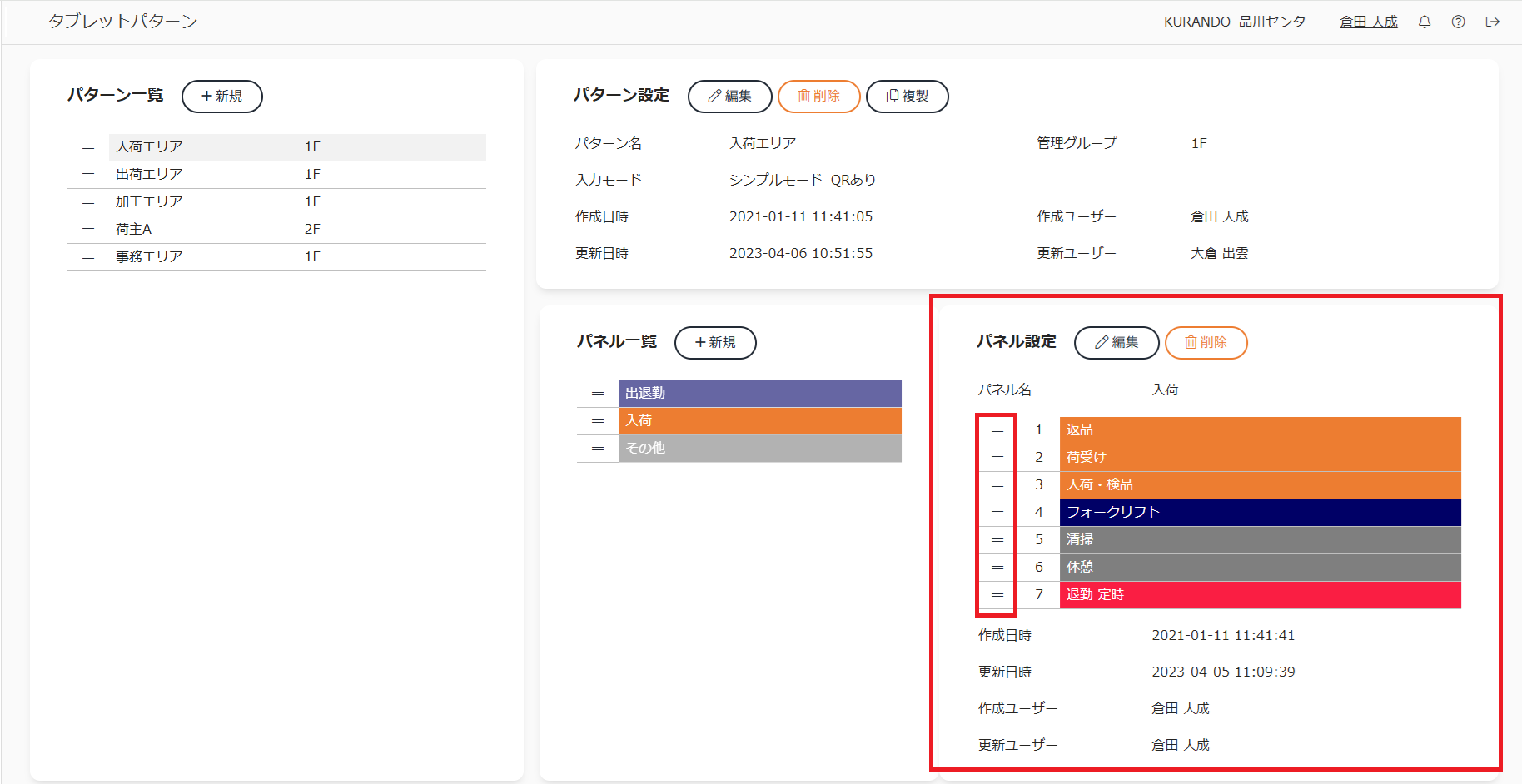Grab drag handle of row 2 荷受け

(997, 458)
